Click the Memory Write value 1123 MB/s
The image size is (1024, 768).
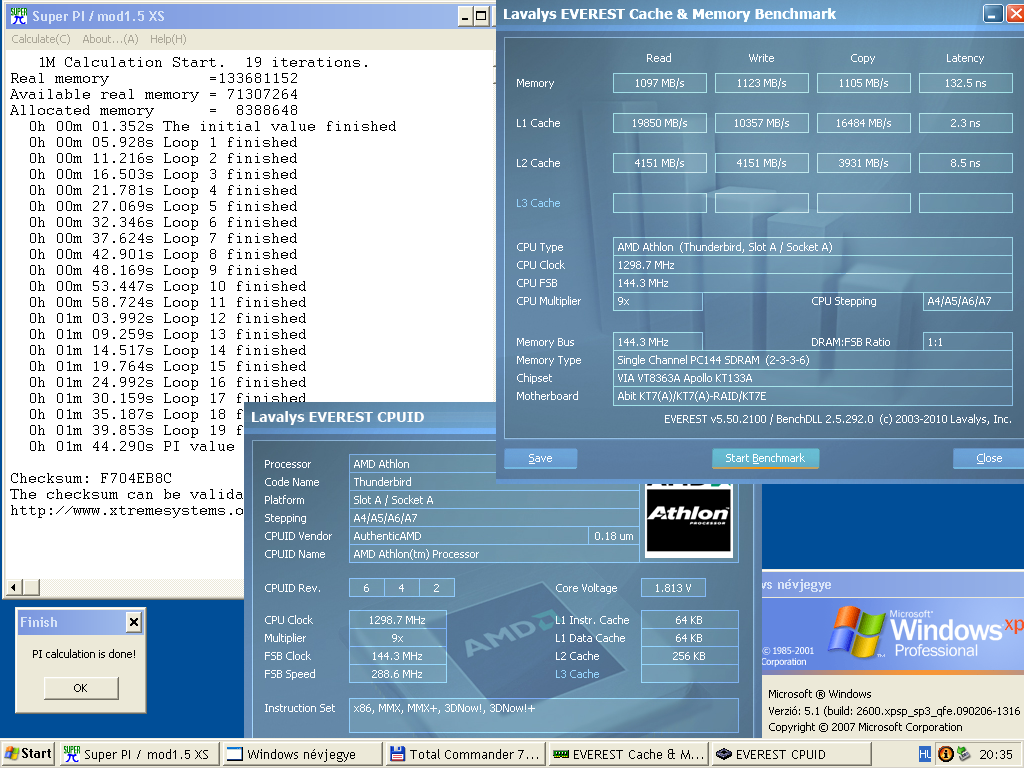tap(761, 83)
